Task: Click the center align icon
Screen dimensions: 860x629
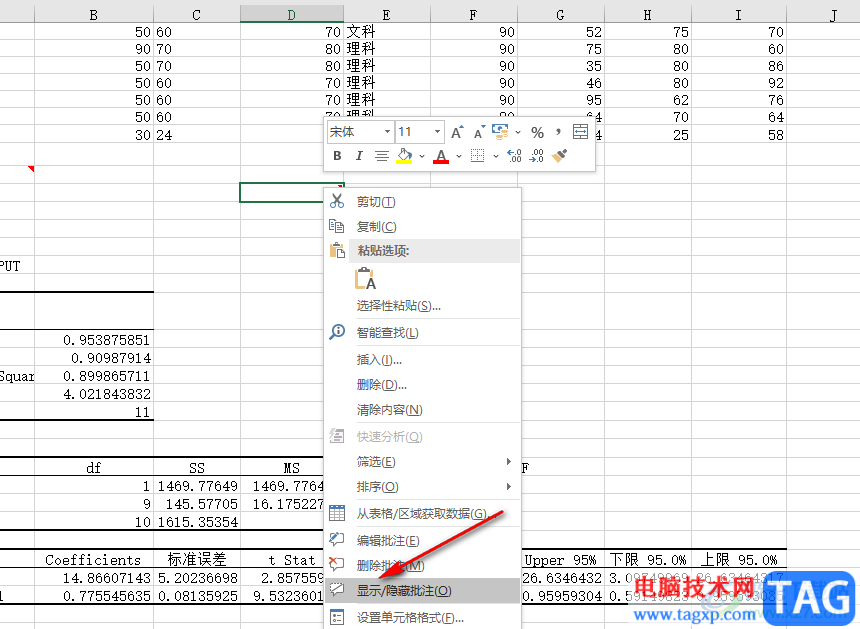Action: coord(381,156)
